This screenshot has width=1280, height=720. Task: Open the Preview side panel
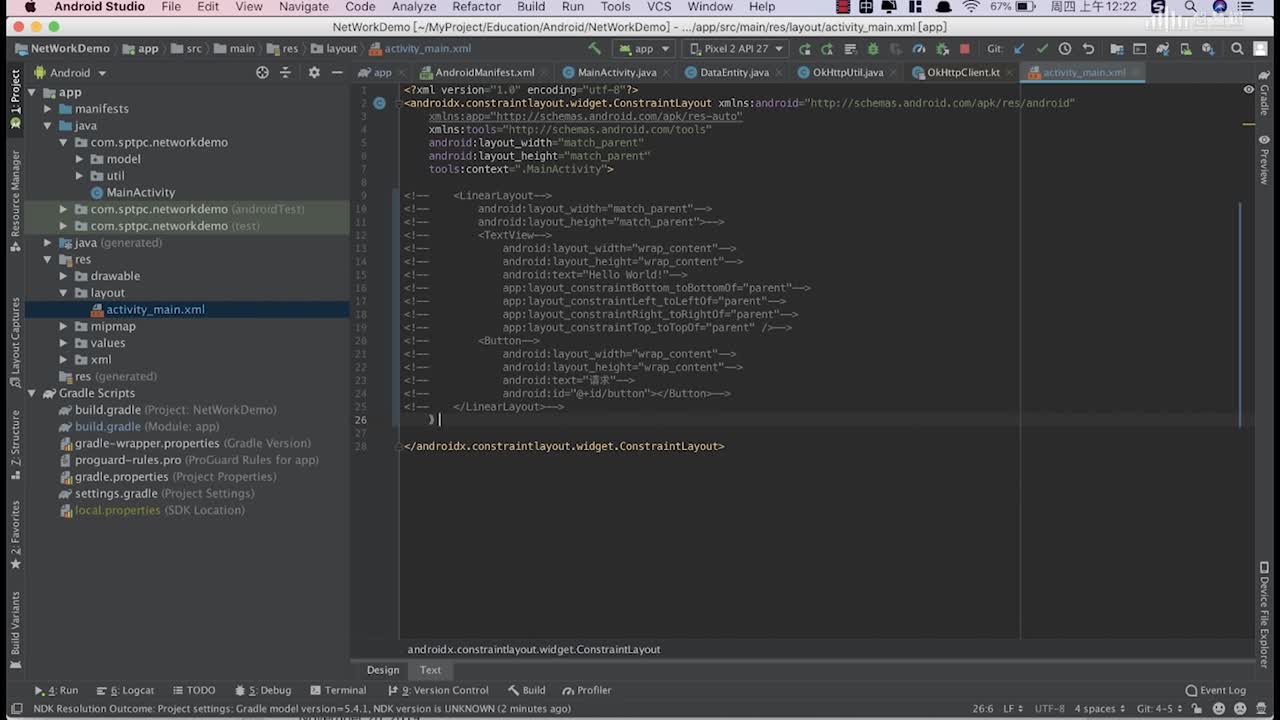(x=1264, y=159)
